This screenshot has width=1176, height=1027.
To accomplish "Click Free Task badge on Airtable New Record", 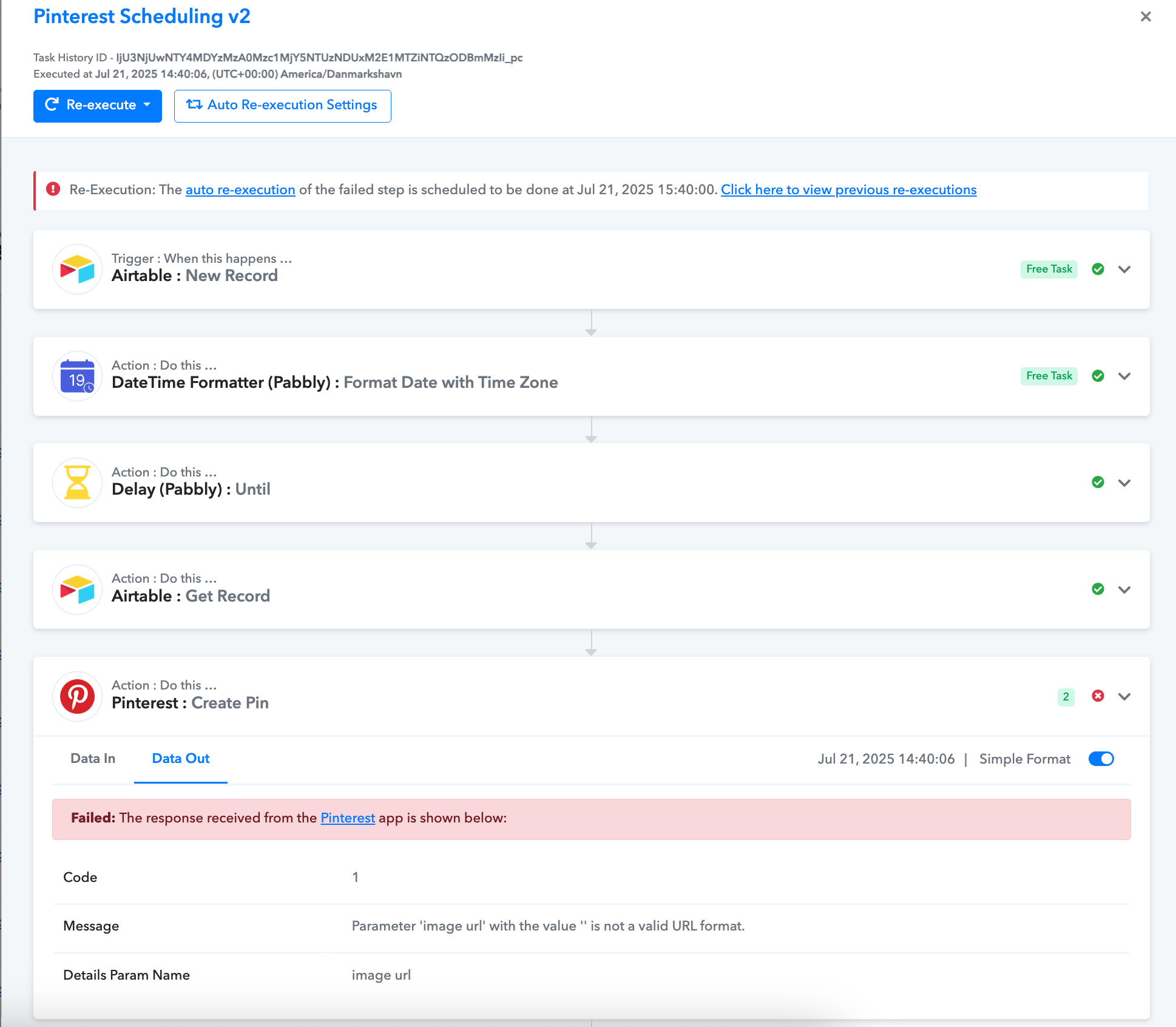I will pos(1049,269).
